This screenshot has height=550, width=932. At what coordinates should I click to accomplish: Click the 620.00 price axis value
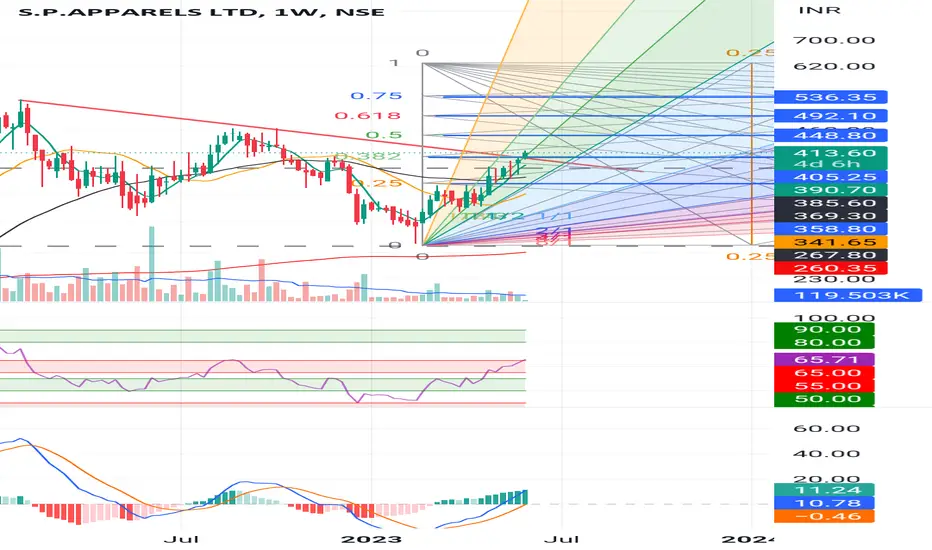[834, 66]
